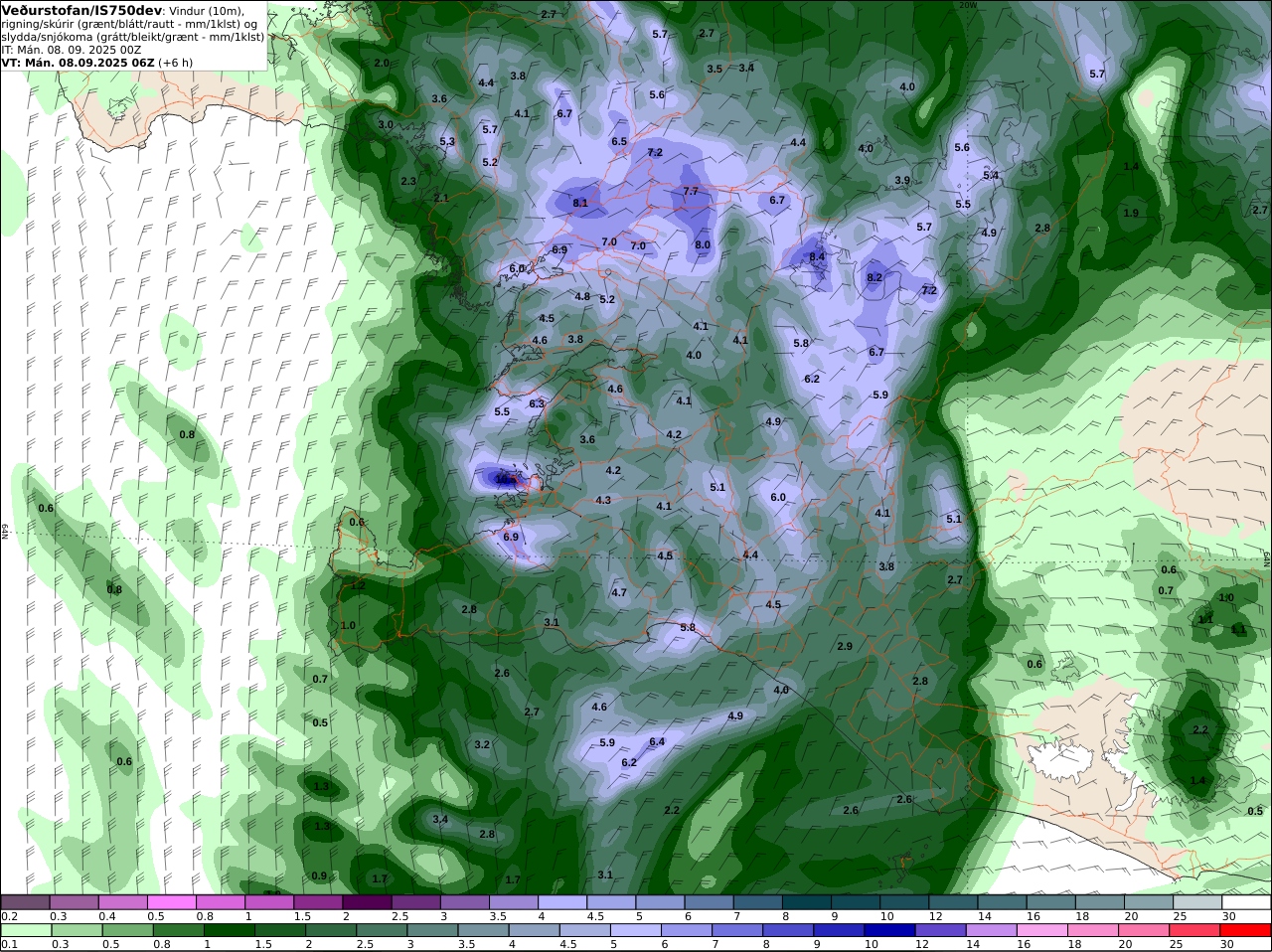
Task: Select the 8.0 precipitation value on the map
Action: click(703, 244)
